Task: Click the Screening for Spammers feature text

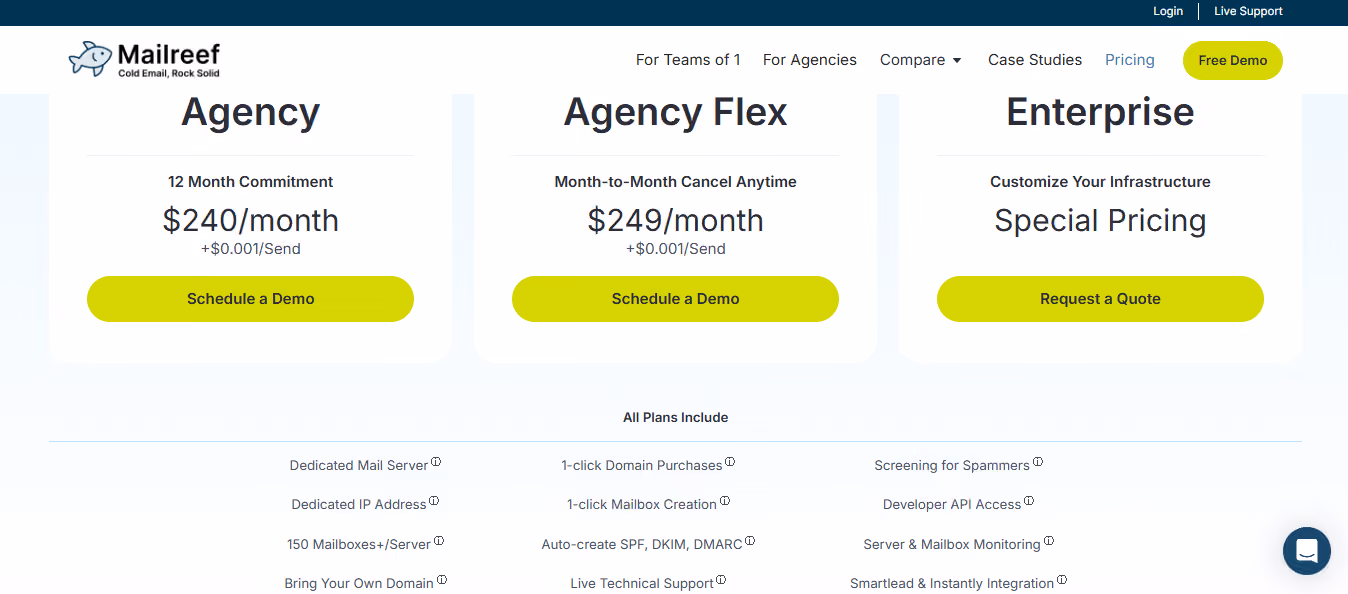Action: pyautogui.click(x=952, y=465)
